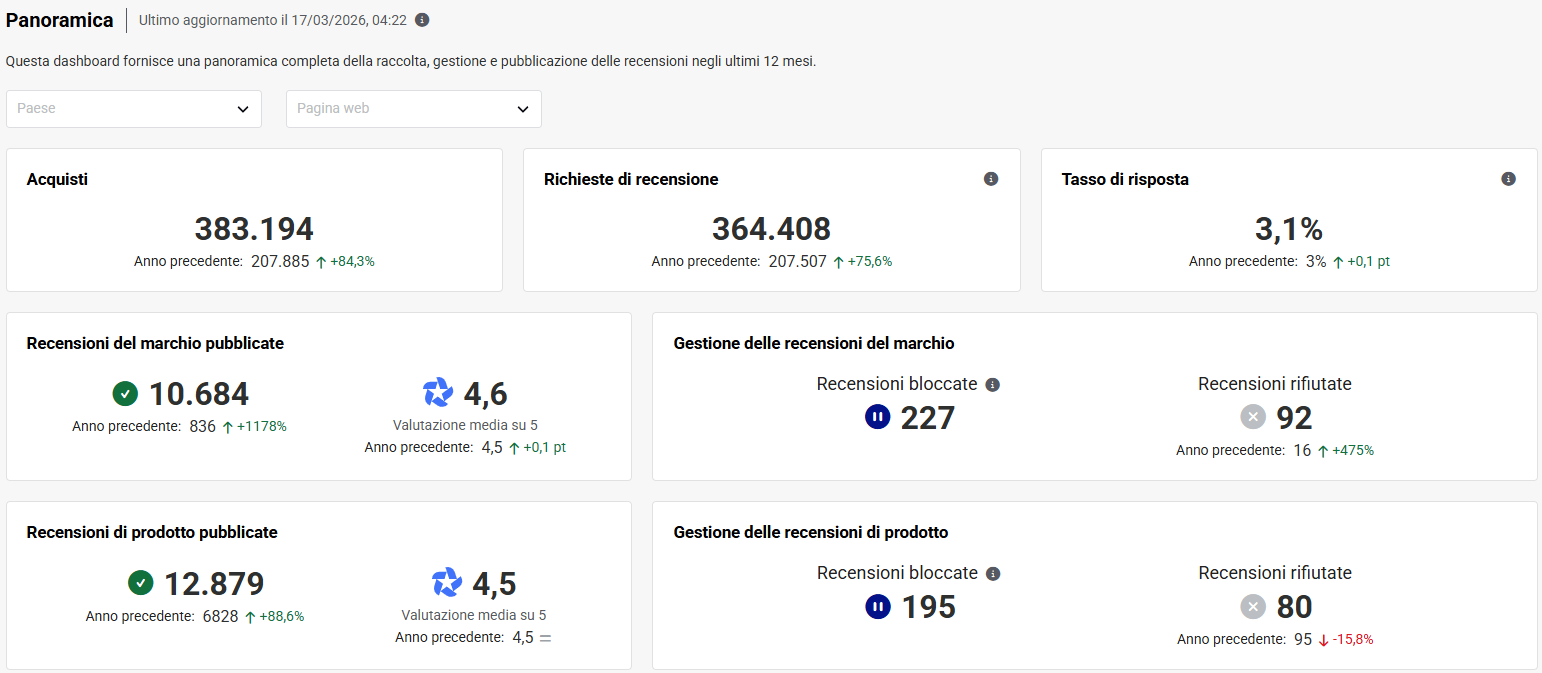
Task: Click info icon in Richieste di recensione card
Action: 991,179
